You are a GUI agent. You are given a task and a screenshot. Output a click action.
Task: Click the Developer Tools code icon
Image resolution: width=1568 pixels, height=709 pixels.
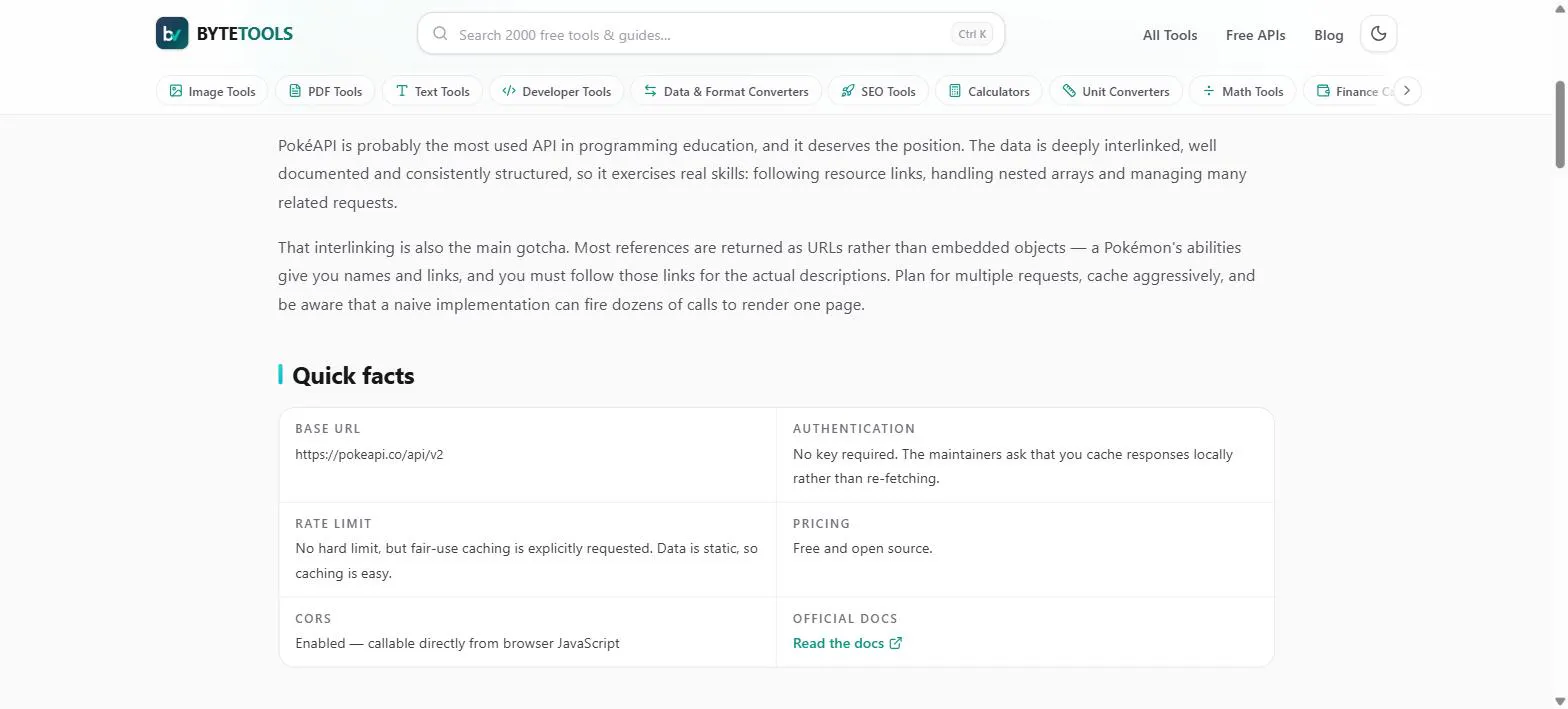point(509,91)
